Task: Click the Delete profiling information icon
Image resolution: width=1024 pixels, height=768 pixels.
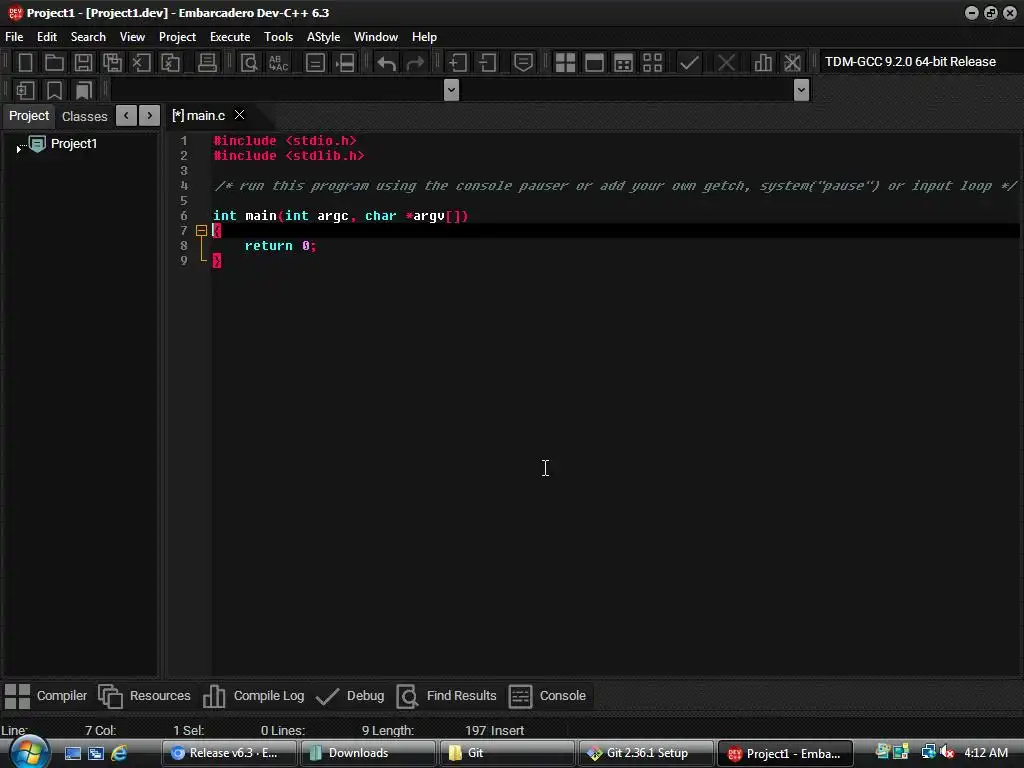Action: [x=792, y=62]
